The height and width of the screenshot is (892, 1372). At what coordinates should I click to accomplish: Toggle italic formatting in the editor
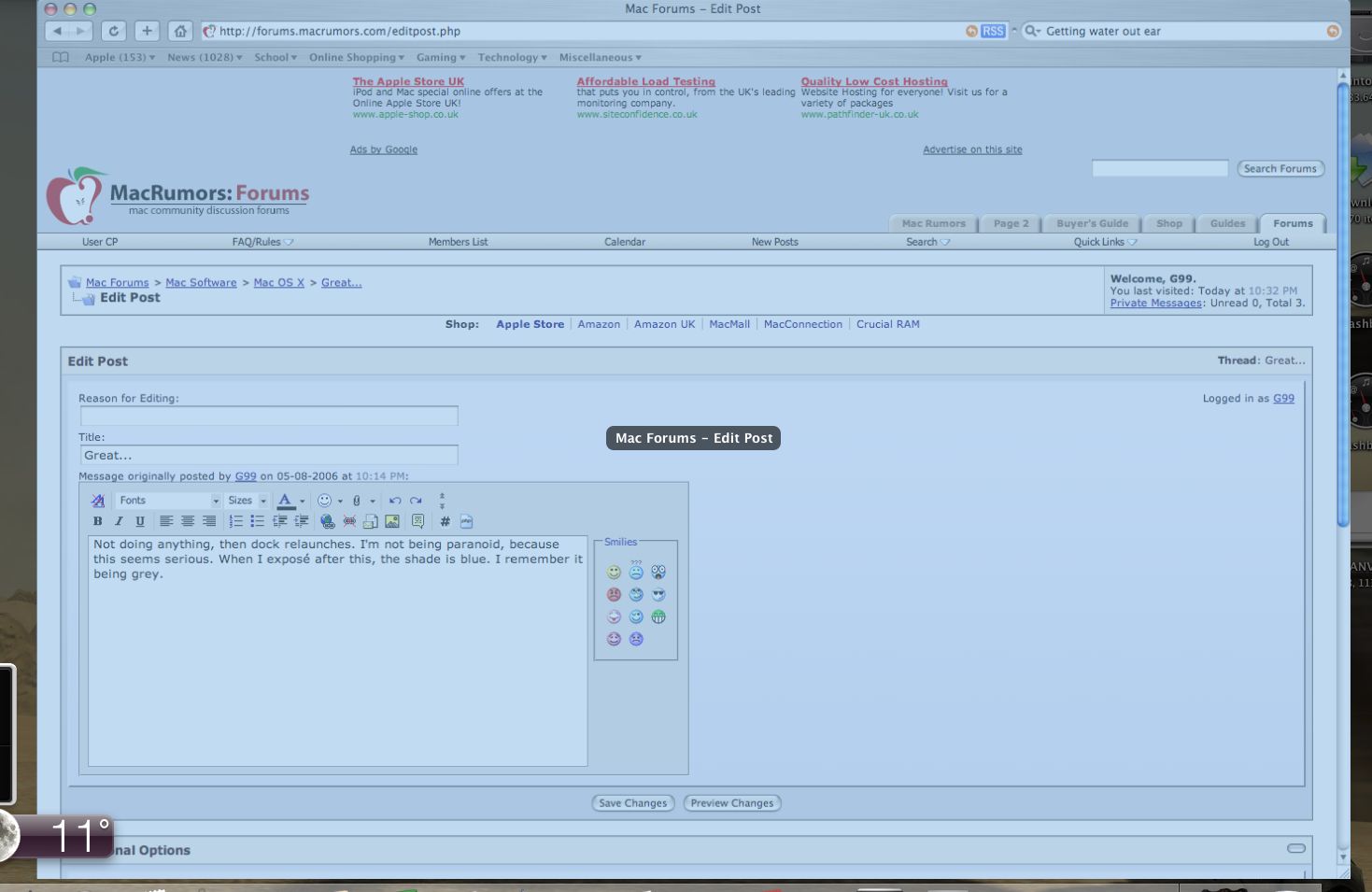[x=119, y=521]
